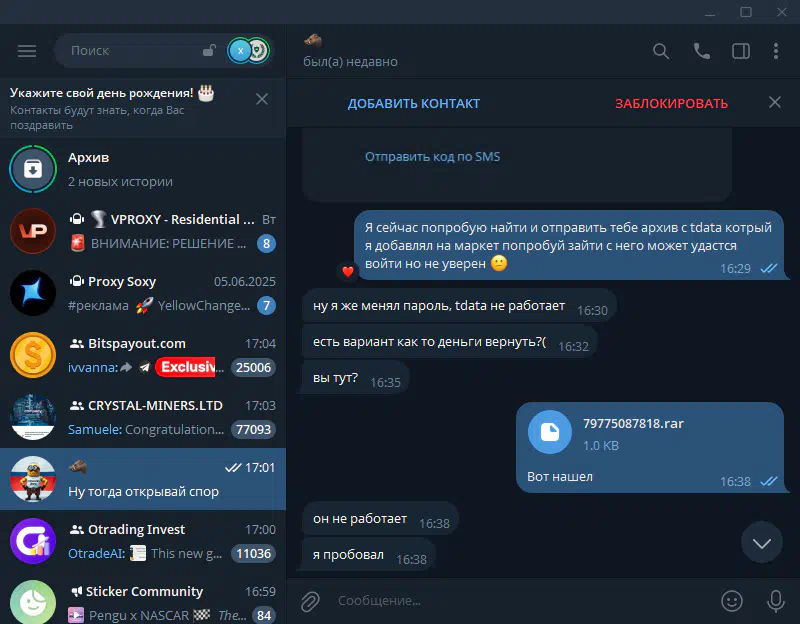The image size is (800, 624).
Task: Download the 79775087818.rar file
Action: pos(549,432)
